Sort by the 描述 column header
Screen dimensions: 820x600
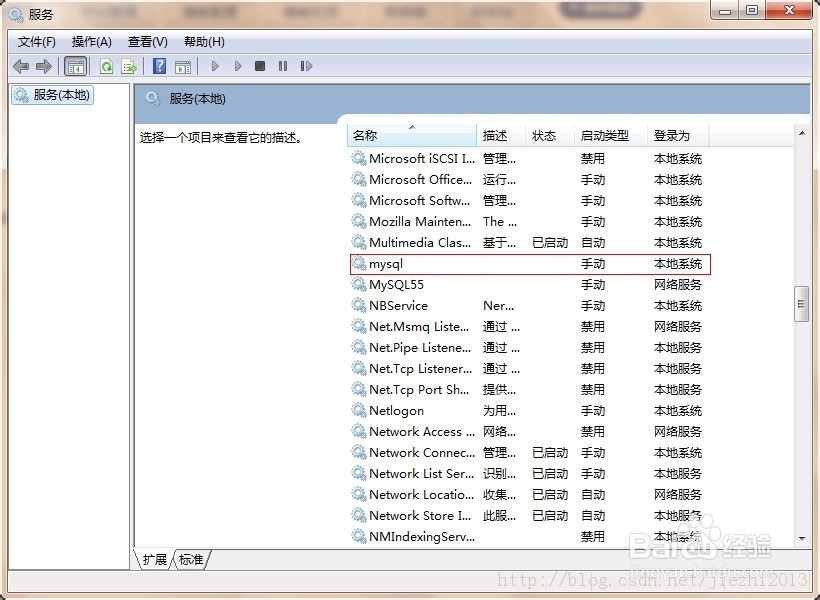(500, 135)
